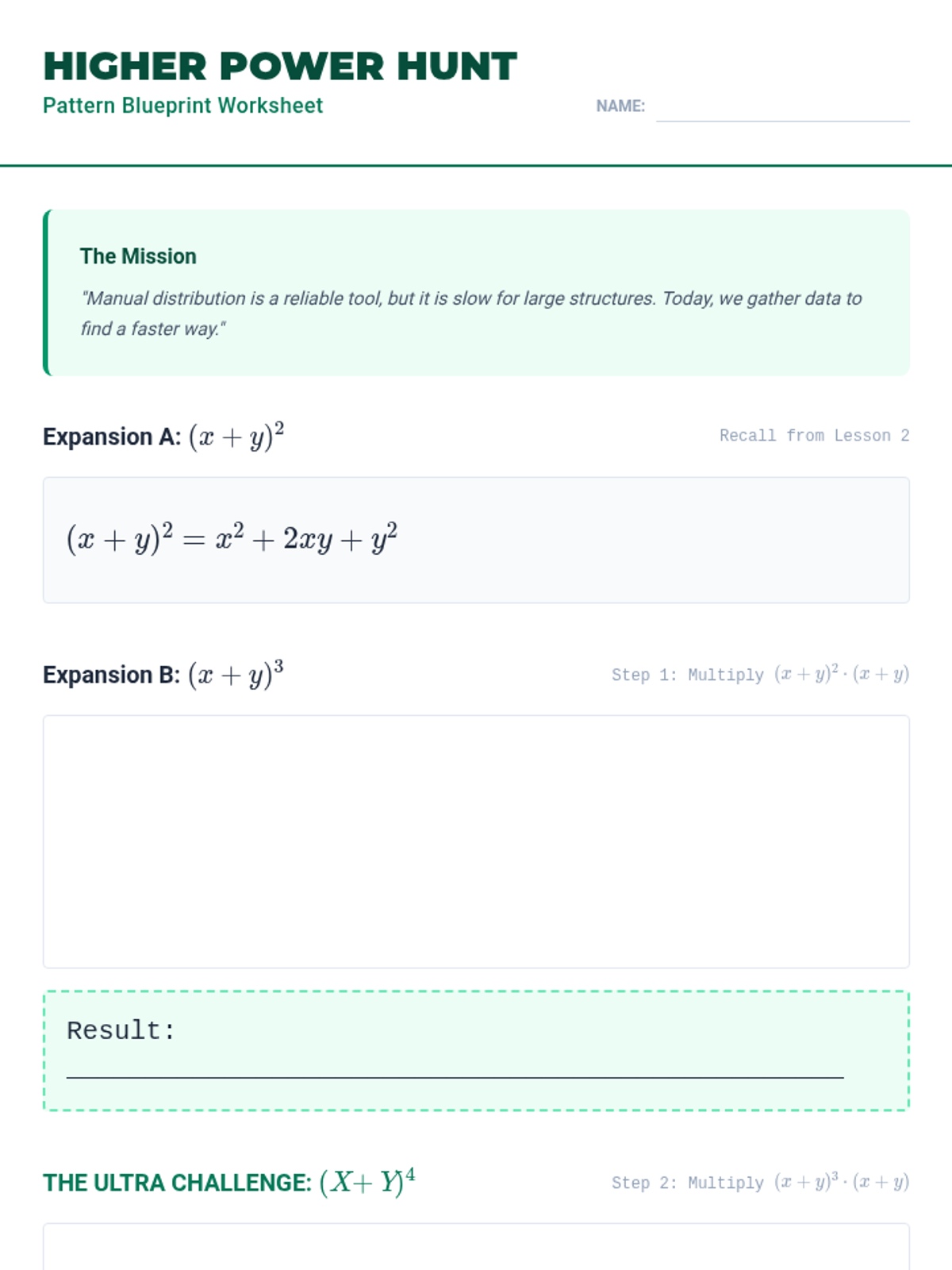Click the (x+y)³ expression beside Expansion B
Screen dimensions: 952x1270
[x=236, y=674]
